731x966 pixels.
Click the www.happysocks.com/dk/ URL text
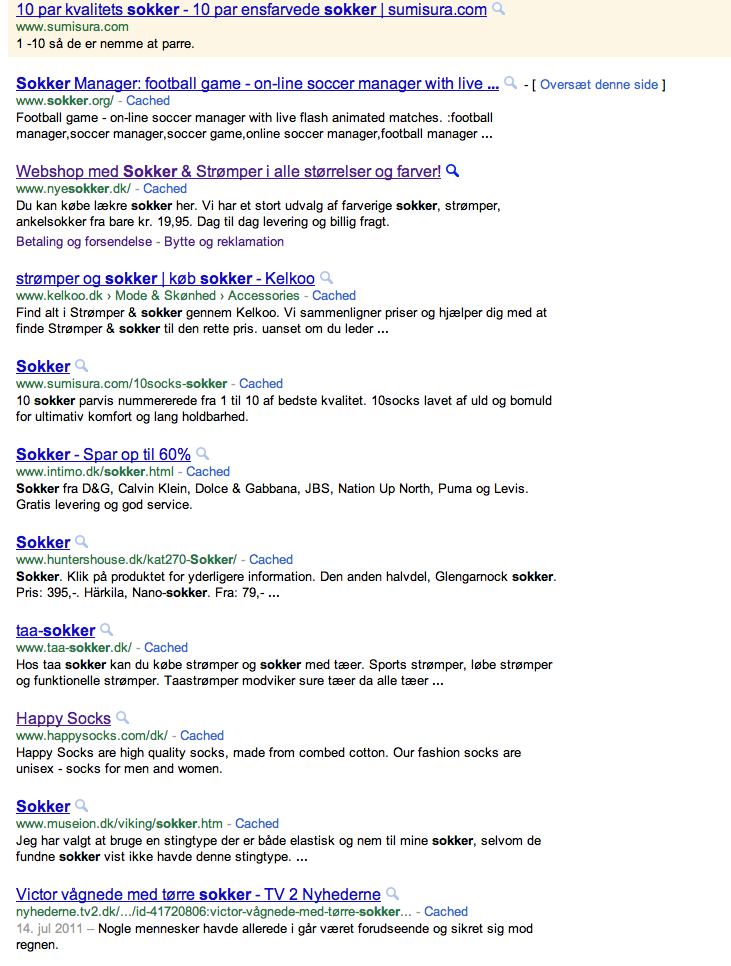pyautogui.click(x=92, y=736)
